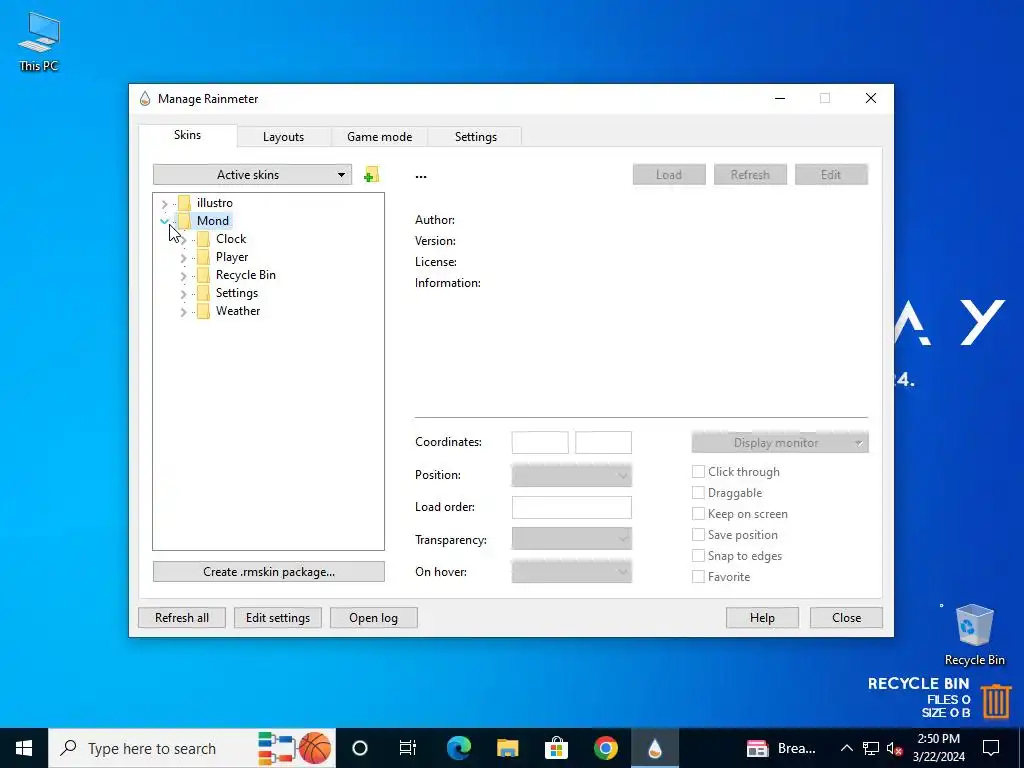Click the Weather folder icon
This screenshot has height=768, width=1024.
(x=204, y=311)
